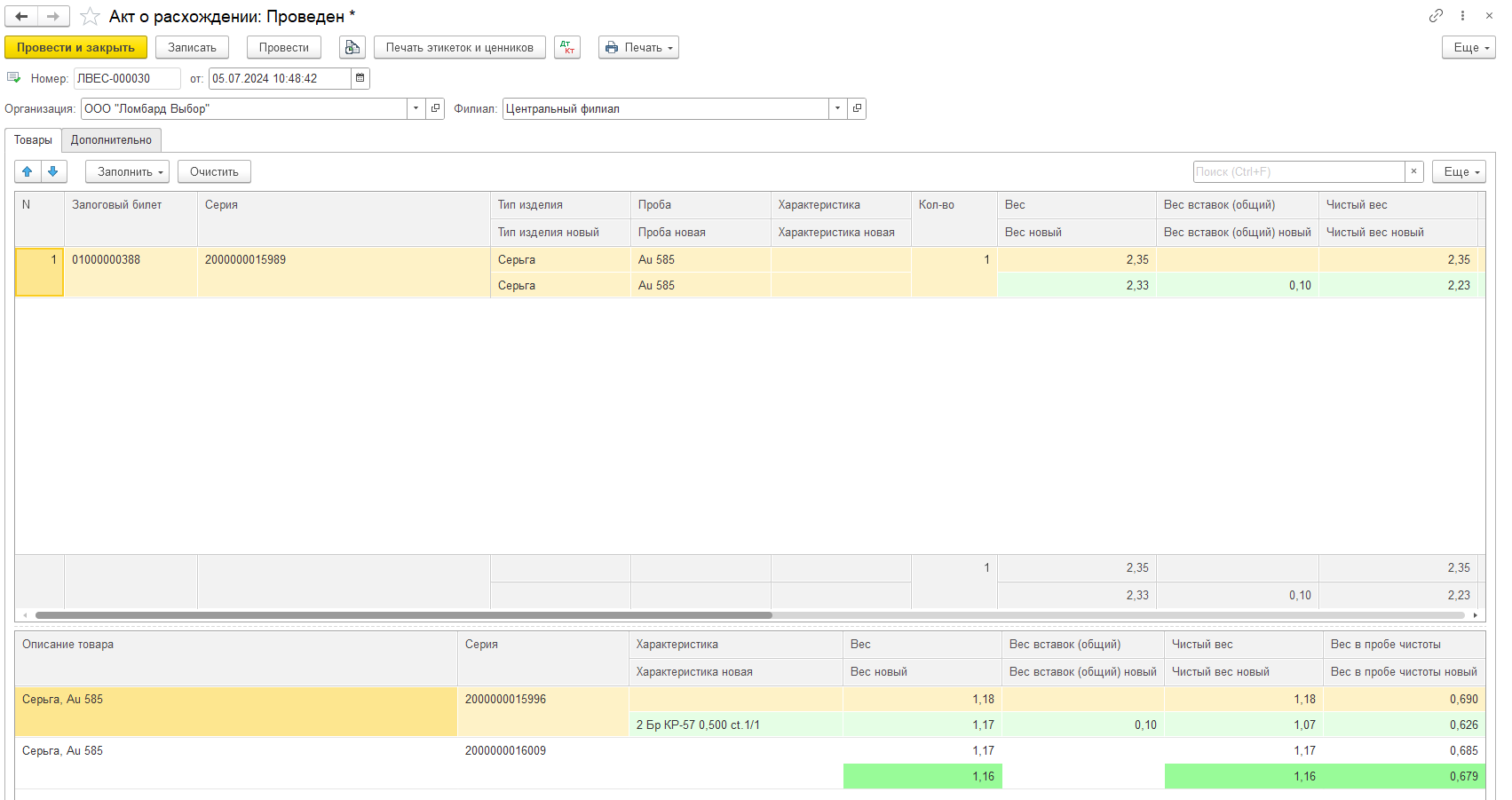Click the Очистить button

coord(214,171)
